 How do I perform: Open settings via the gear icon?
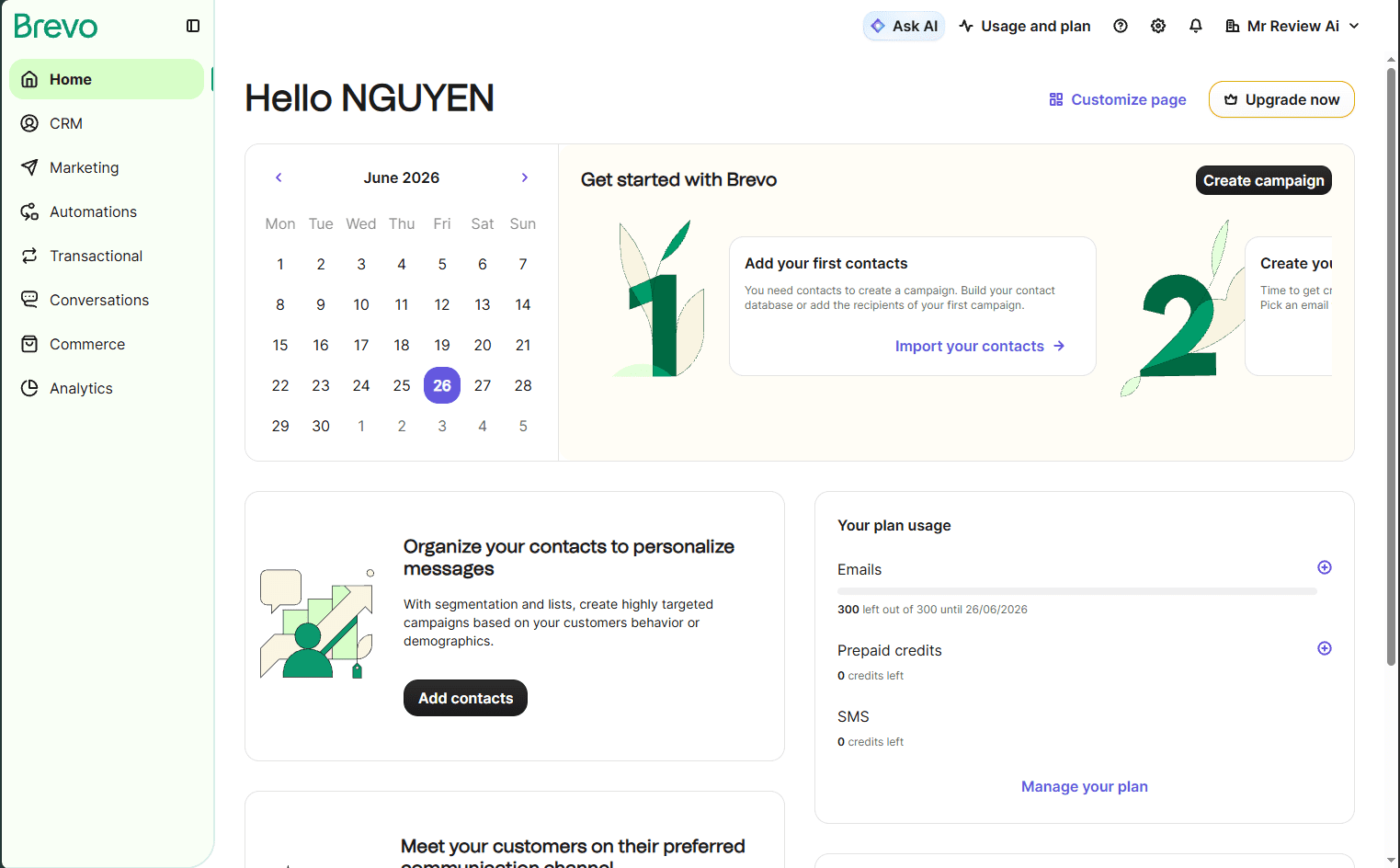tap(1158, 26)
